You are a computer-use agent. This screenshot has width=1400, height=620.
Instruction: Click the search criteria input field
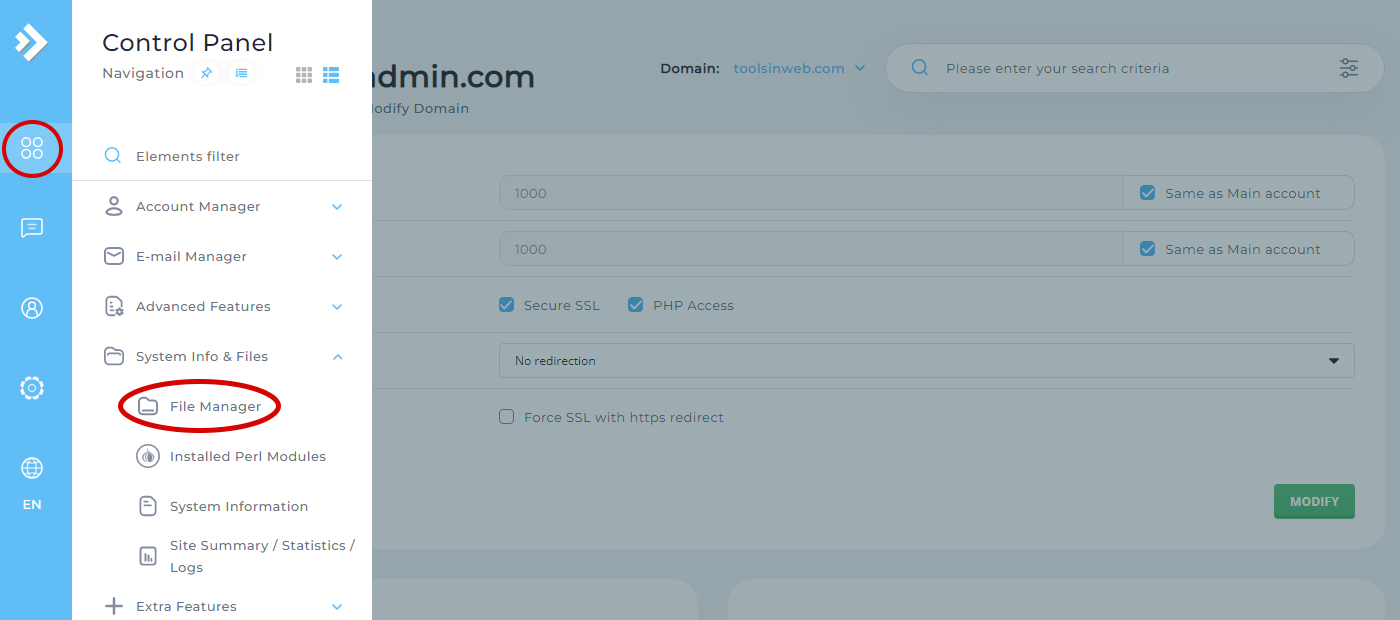[1135, 69]
